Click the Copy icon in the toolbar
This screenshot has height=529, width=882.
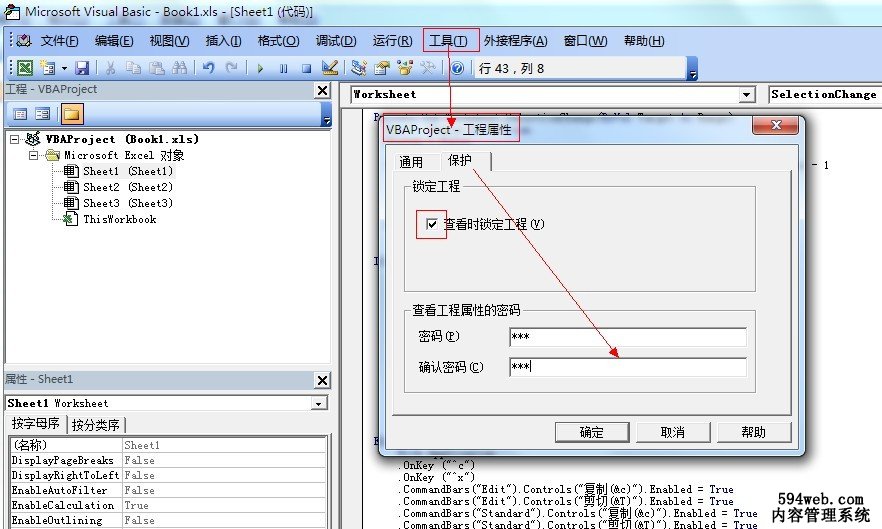point(133,68)
